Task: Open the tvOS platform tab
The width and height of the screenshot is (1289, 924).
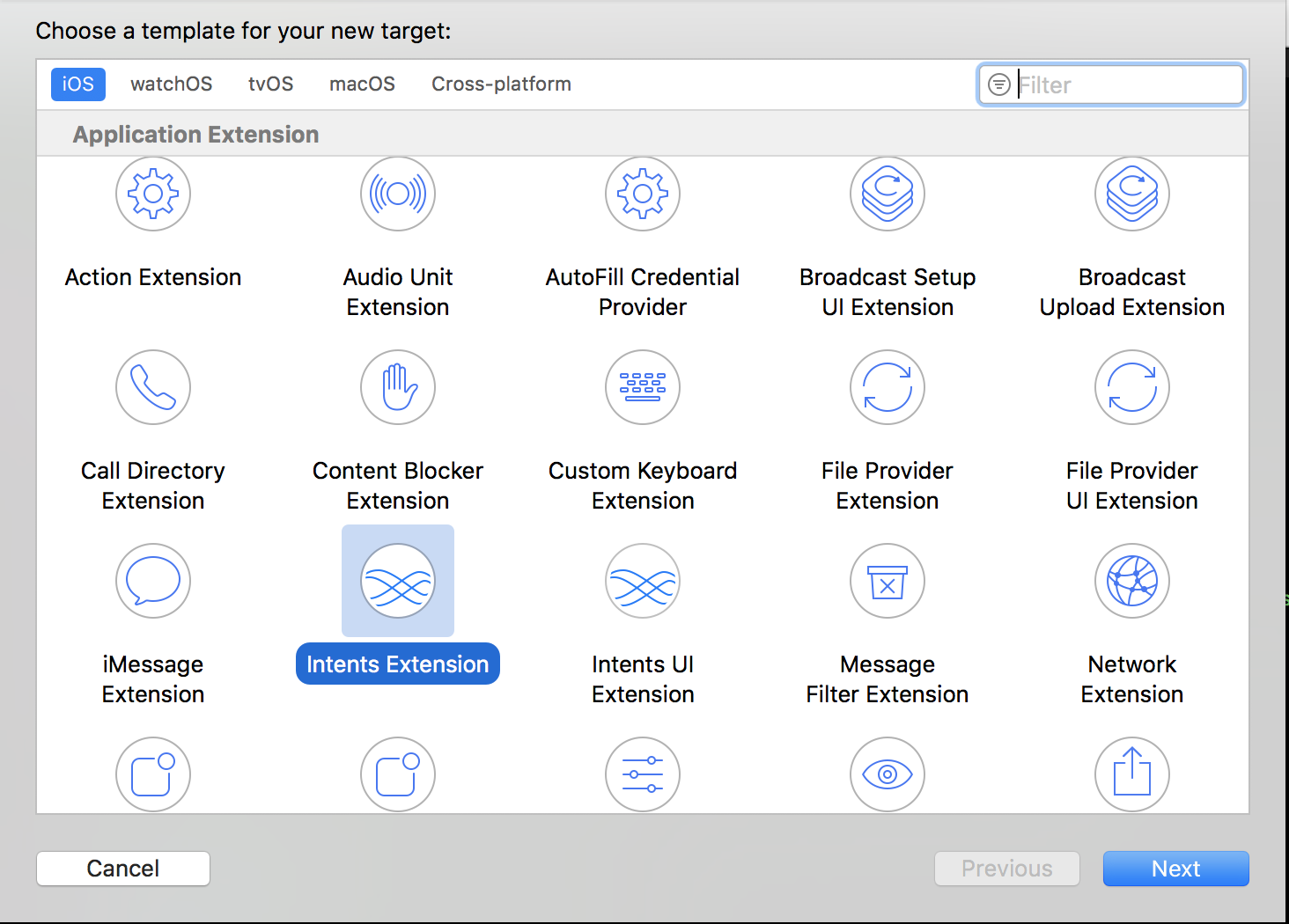Action: click(271, 84)
